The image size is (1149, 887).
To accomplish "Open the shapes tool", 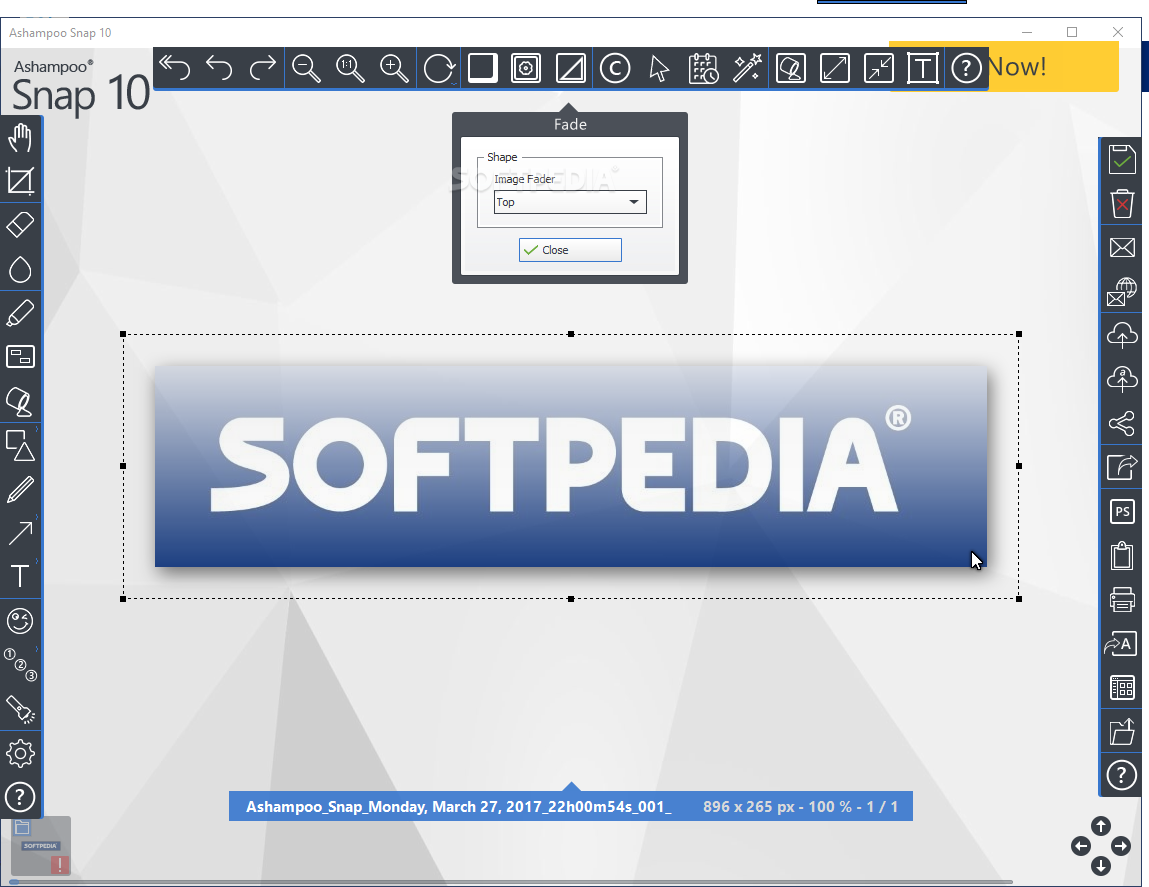I will (x=20, y=445).
